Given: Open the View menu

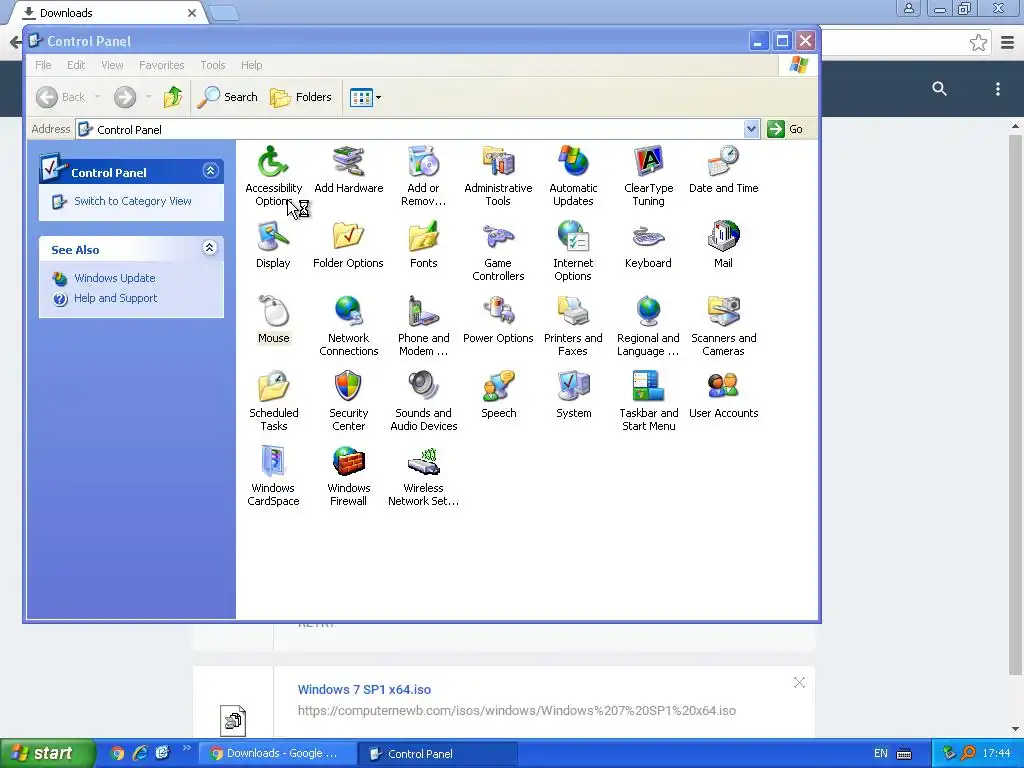Looking at the screenshot, I should pyautogui.click(x=112, y=65).
